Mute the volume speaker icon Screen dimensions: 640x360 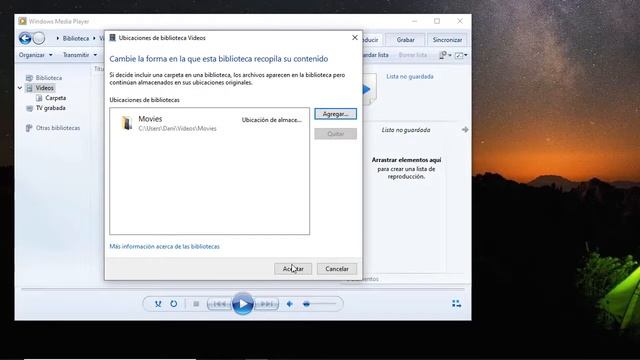[x=289, y=304]
